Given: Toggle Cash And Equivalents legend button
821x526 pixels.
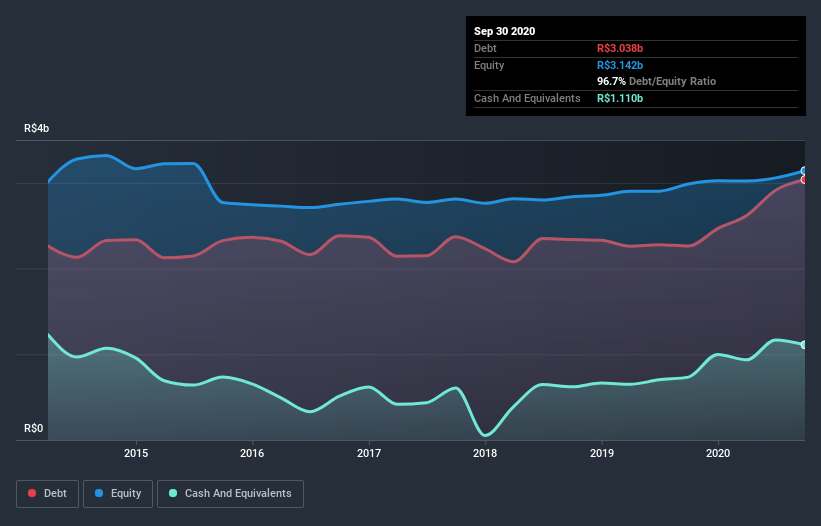Looking at the screenshot, I should pos(230,494).
